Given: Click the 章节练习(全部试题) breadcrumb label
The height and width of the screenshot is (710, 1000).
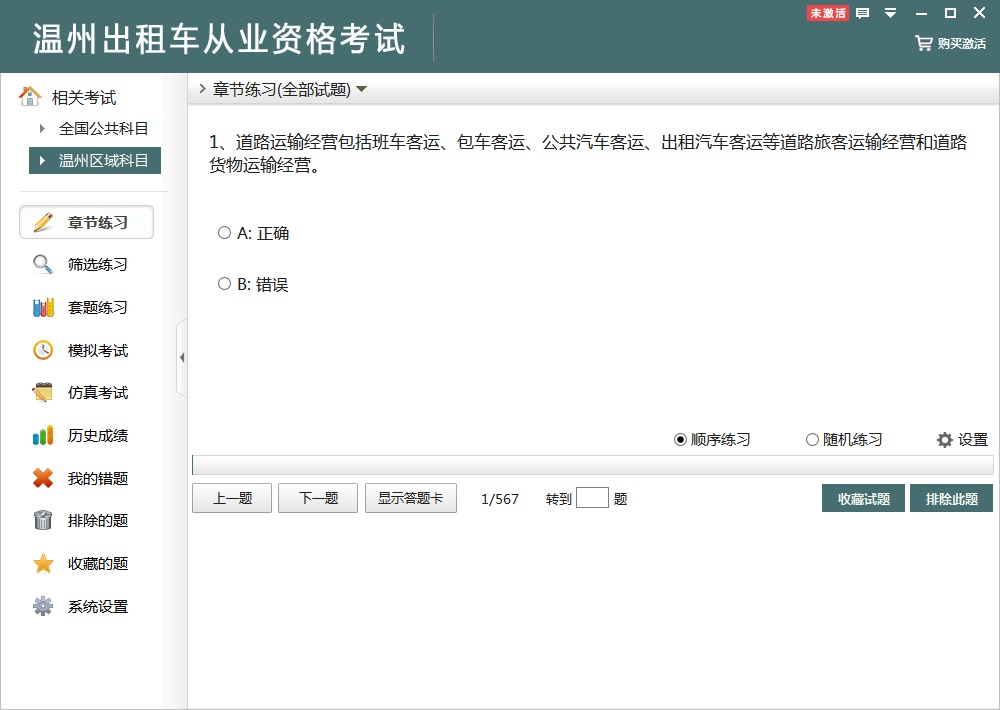Looking at the screenshot, I should tap(282, 89).
